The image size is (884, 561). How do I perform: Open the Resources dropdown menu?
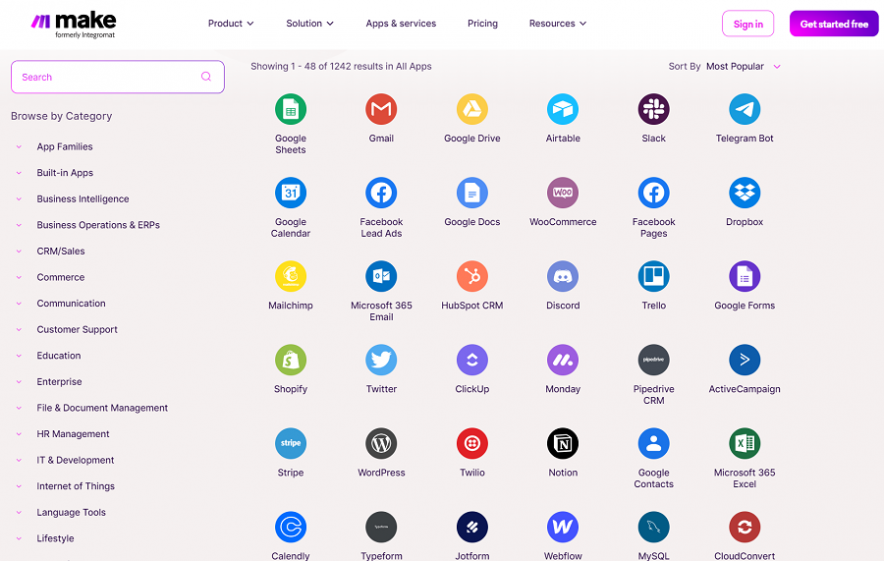[x=558, y=23]
